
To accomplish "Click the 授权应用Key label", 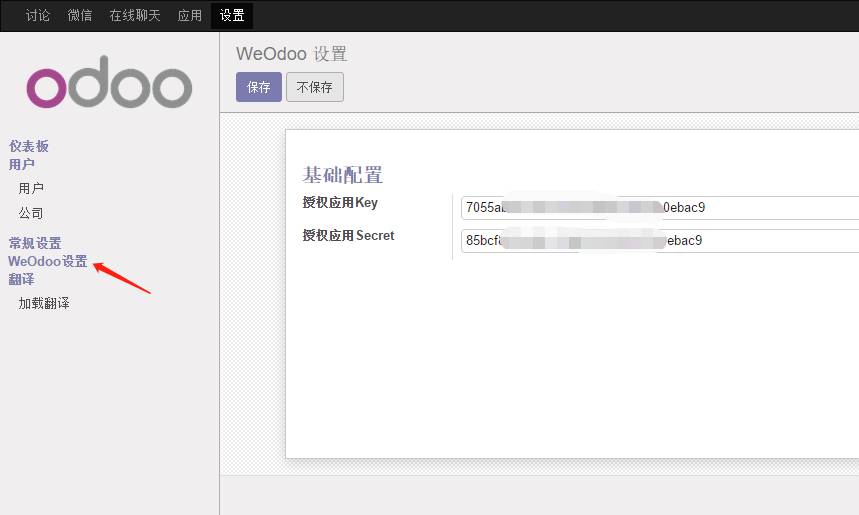I will coord(340,203).
